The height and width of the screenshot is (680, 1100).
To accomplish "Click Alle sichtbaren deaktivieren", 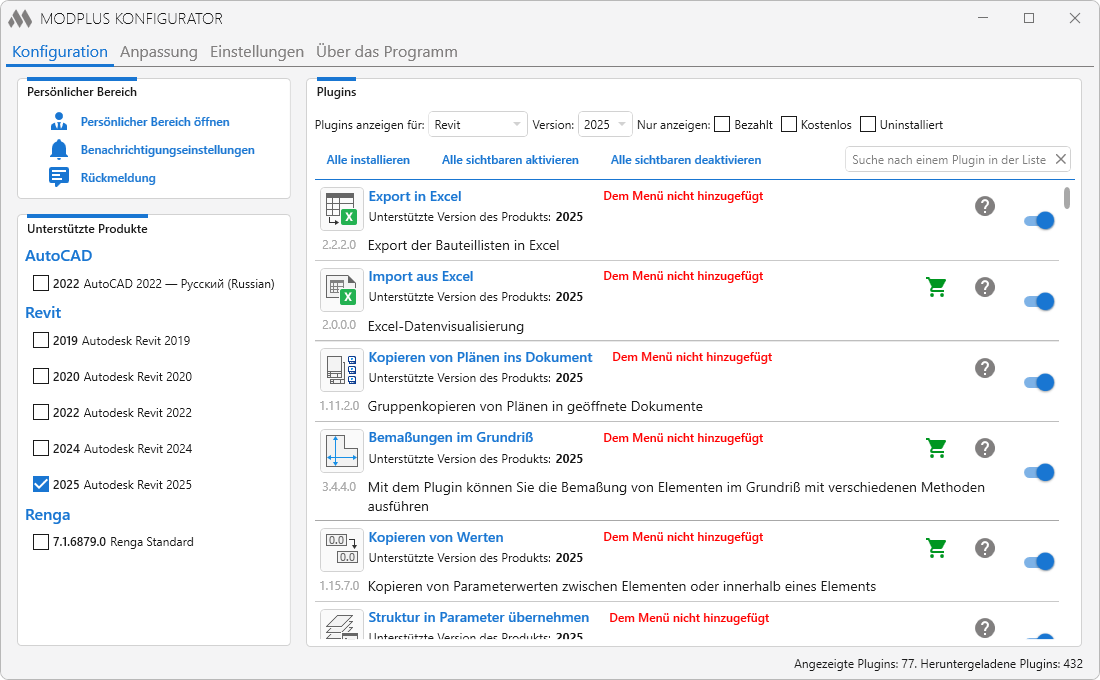I will (685, 160).
